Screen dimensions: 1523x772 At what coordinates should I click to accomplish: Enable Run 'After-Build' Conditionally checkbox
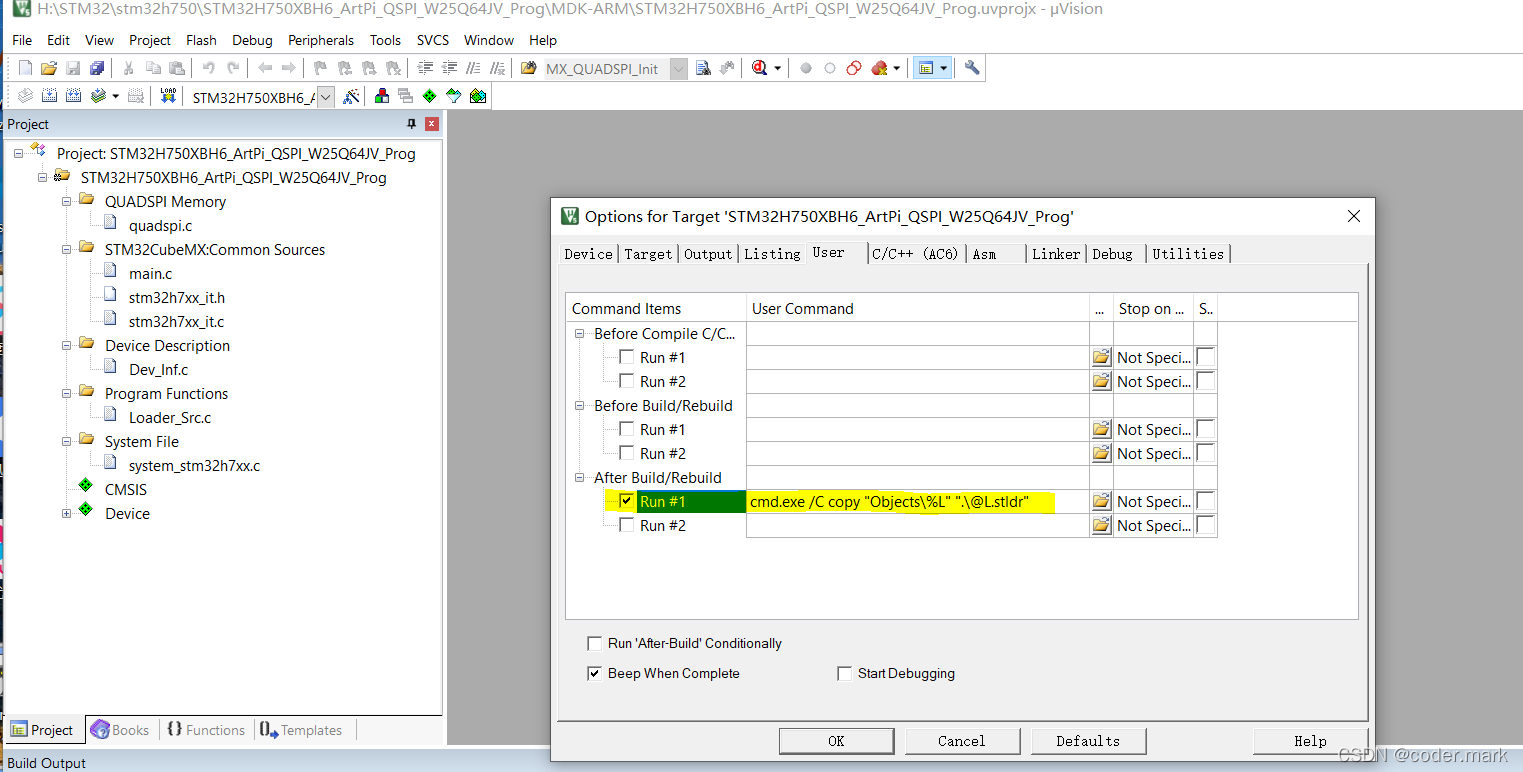coord(595,643)
